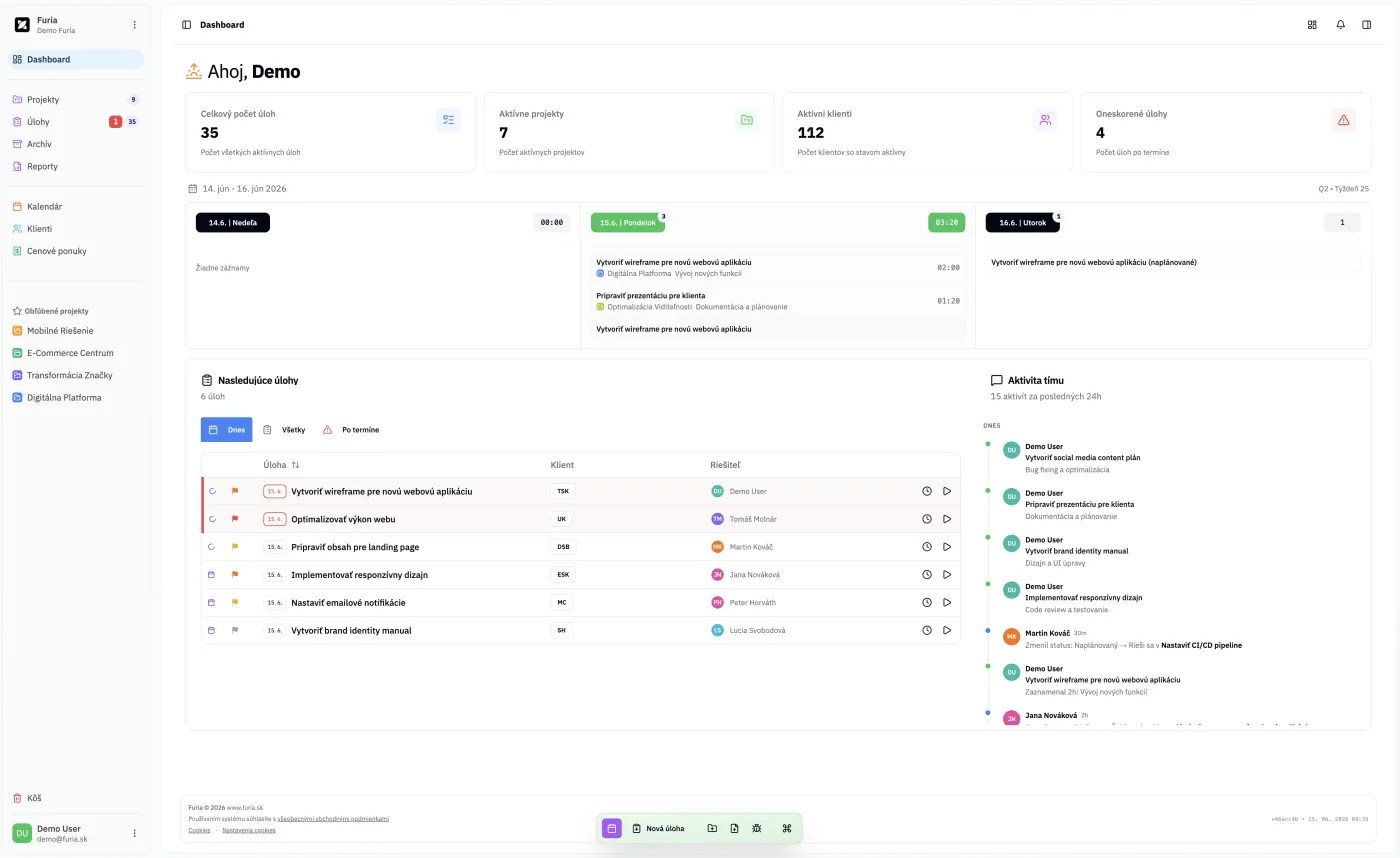Click Tomáš Molnár assignee

pyautogui.click(x=744, y=519)
